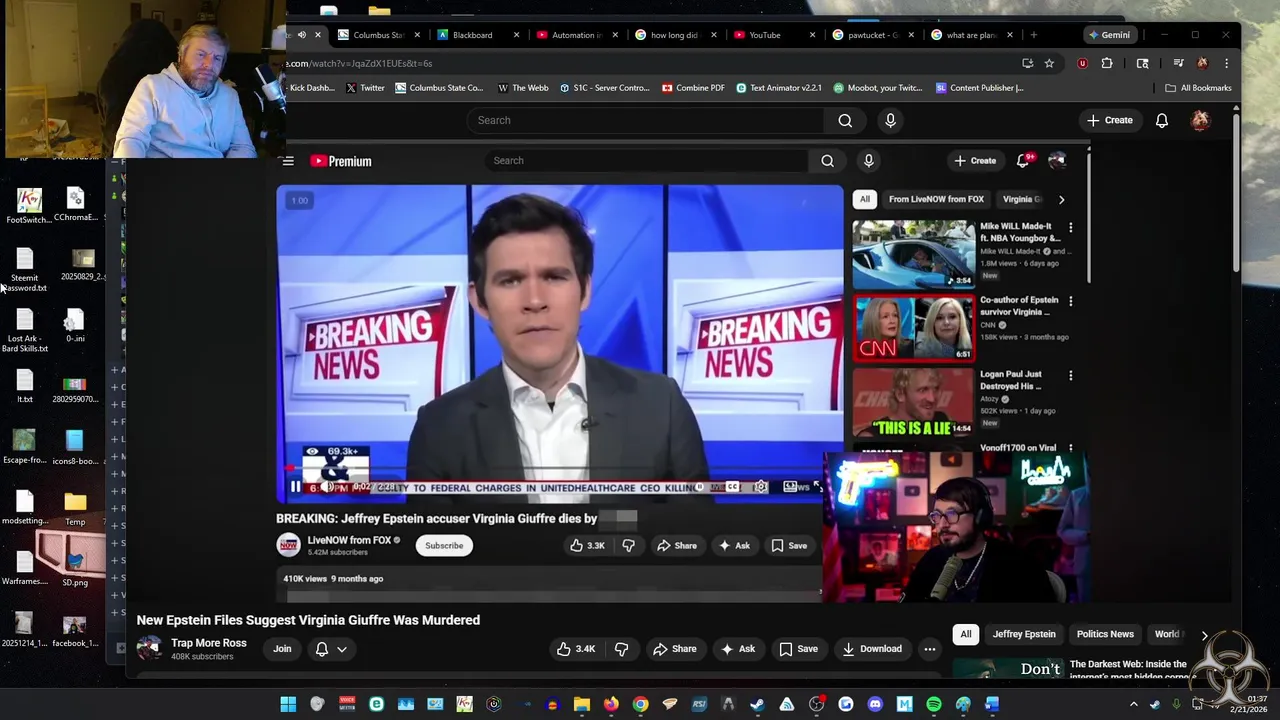Open Chrome three-dot menu
Viewport: 1280px width, 720px height.
pos(1226,63)
